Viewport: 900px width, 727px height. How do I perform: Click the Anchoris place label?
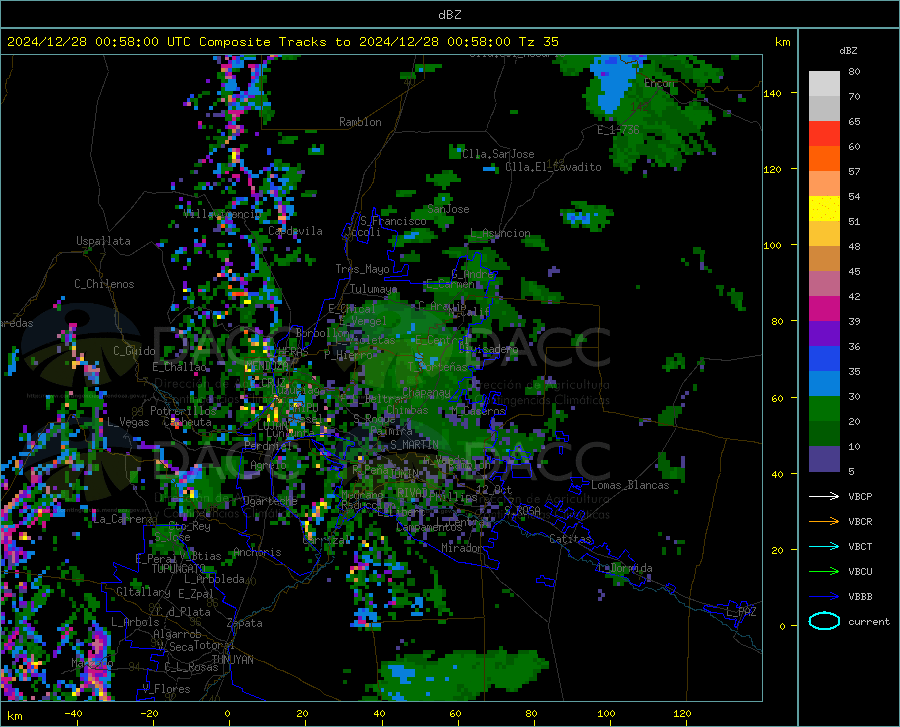[x=257, y=552]
